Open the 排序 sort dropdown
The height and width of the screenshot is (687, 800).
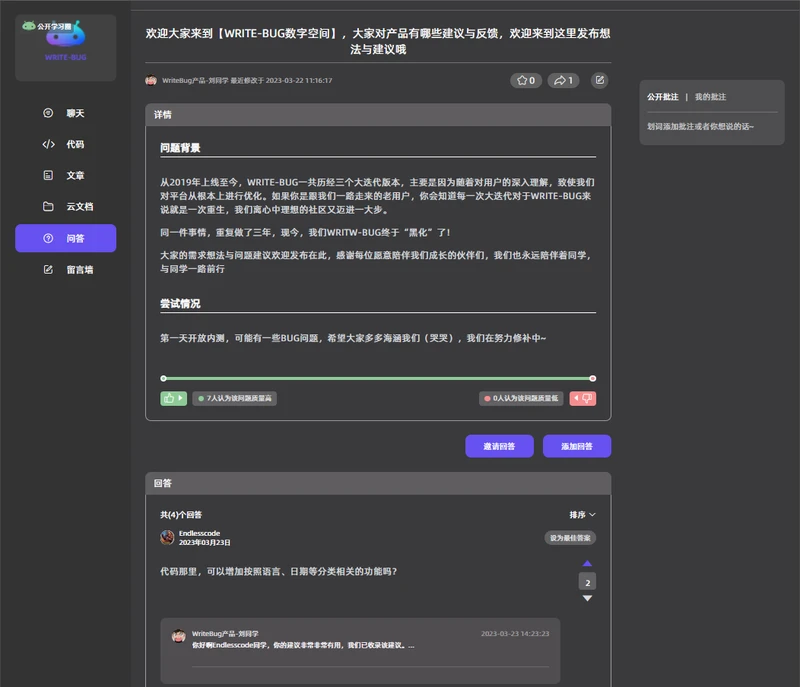[x=583, y=515]
